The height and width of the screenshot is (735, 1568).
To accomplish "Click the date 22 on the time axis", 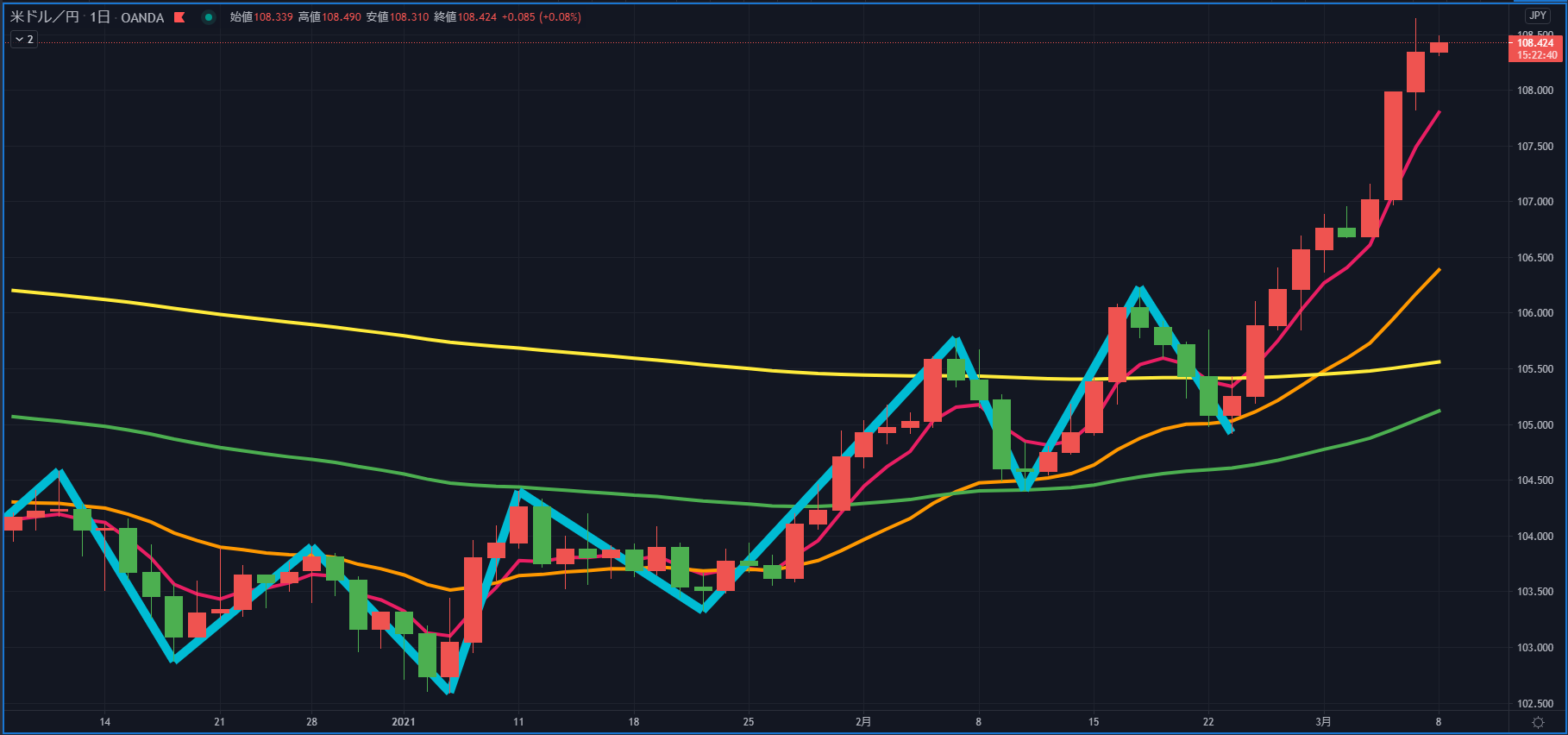I will tap(1208, 722).
